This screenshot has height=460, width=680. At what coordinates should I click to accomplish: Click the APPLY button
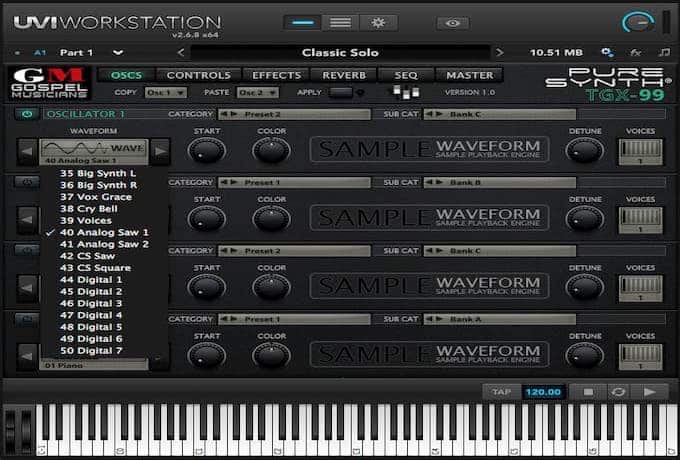(341, 92)
